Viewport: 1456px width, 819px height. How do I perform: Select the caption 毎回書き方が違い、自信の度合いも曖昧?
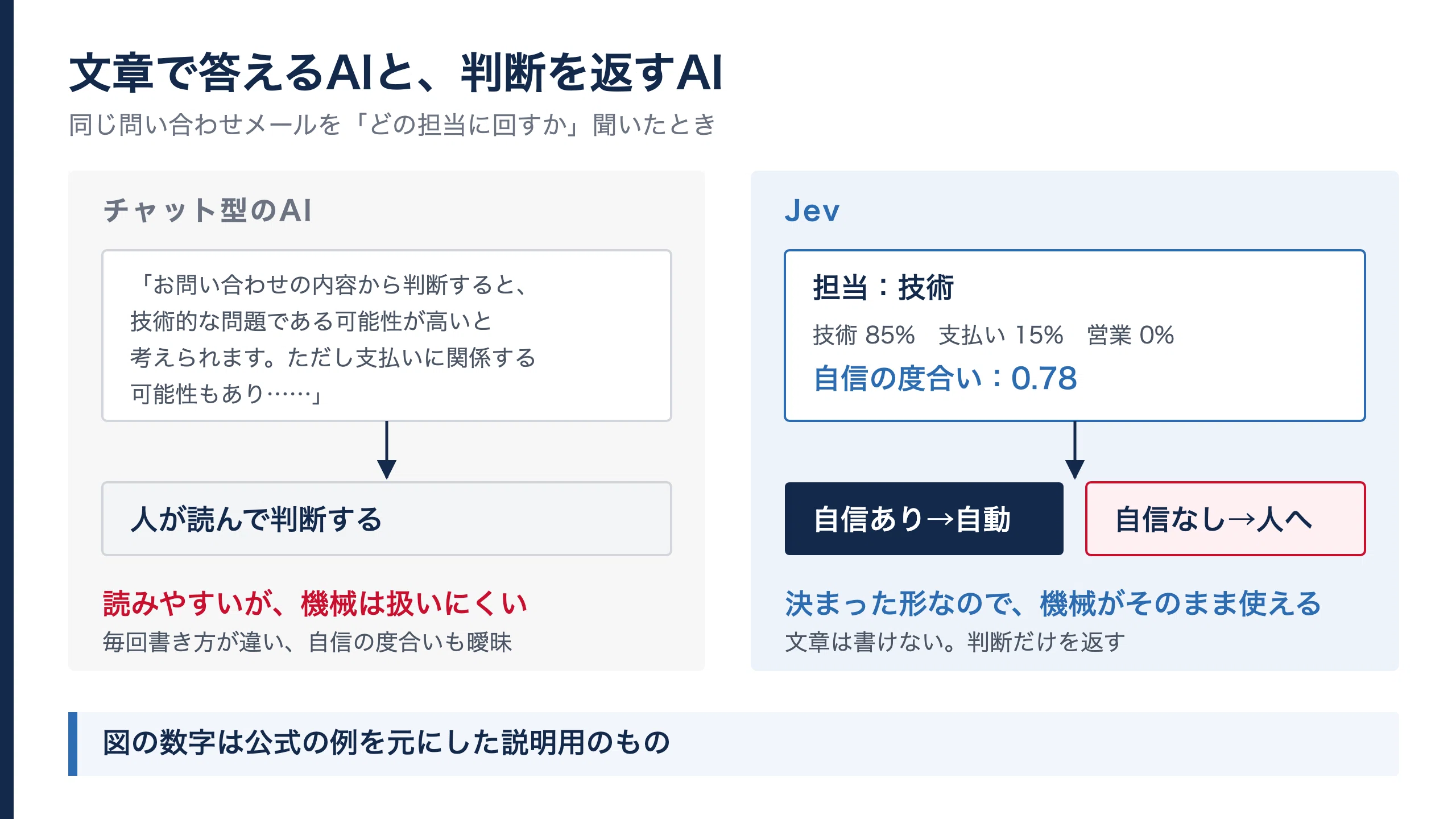tap(307, 642)
